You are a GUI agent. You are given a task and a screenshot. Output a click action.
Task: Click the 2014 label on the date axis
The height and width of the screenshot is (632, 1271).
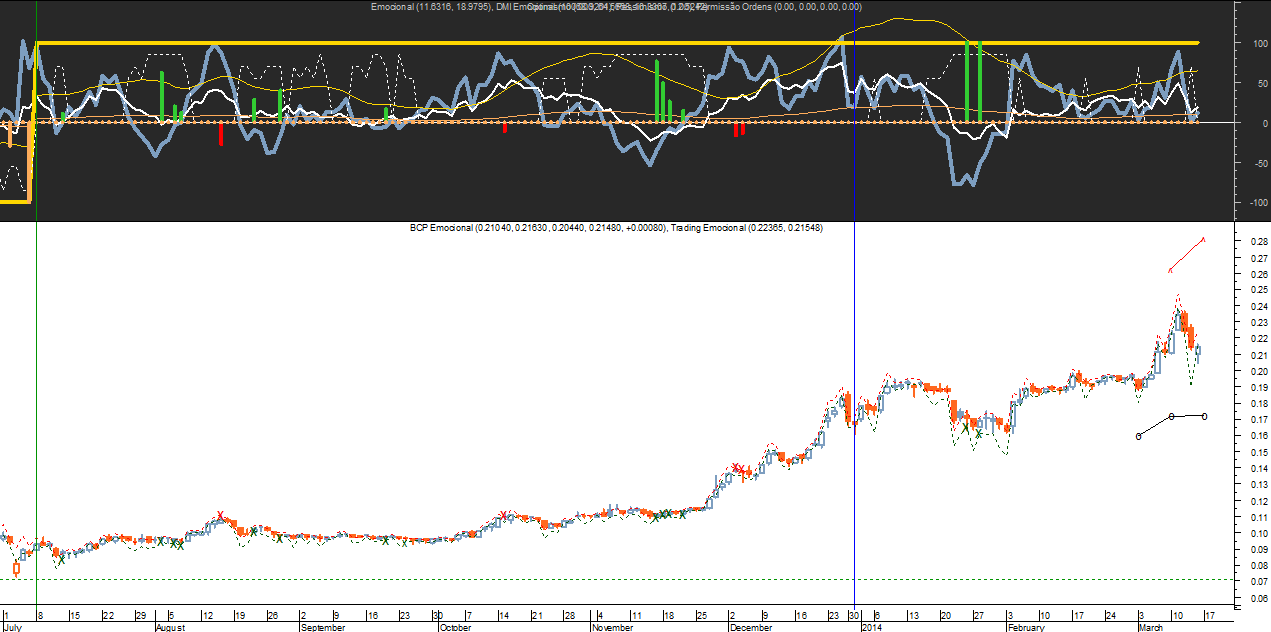tap(872, 628)
